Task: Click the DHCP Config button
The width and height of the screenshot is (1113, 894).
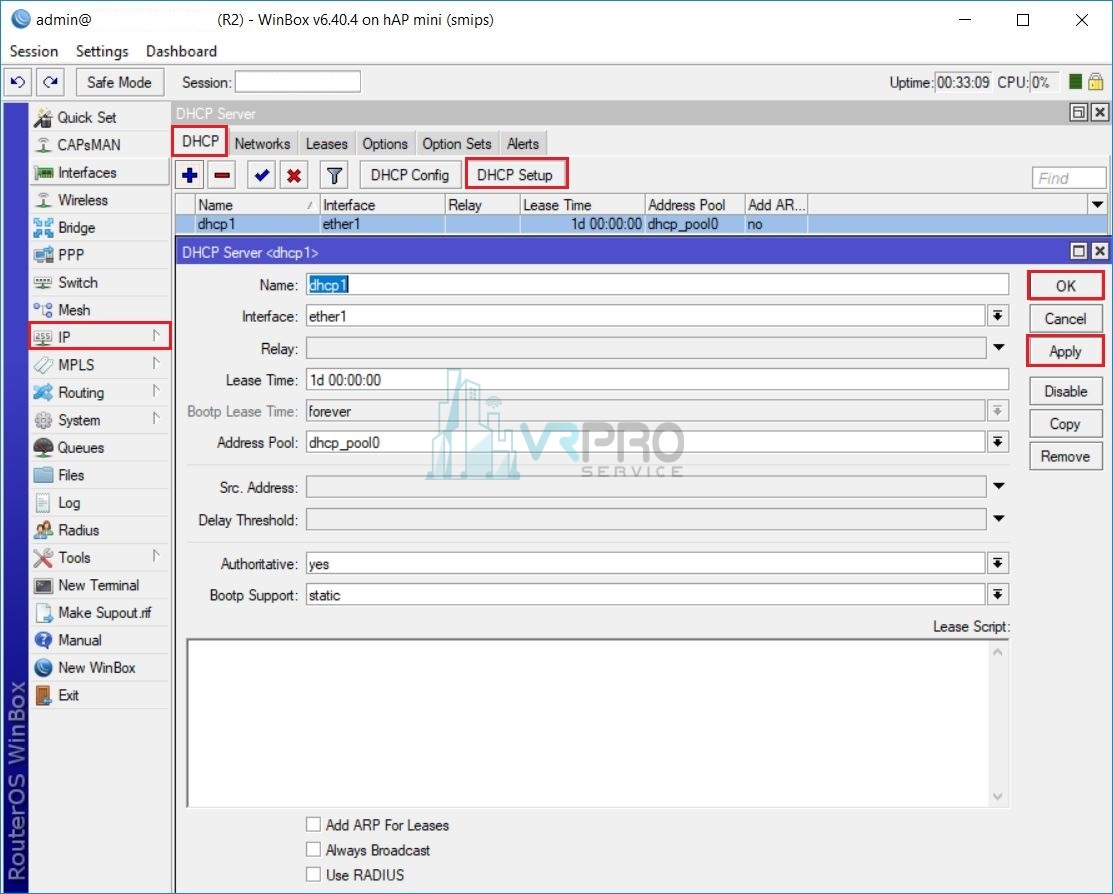Action: pyautogui.click(x=410, y=175)
